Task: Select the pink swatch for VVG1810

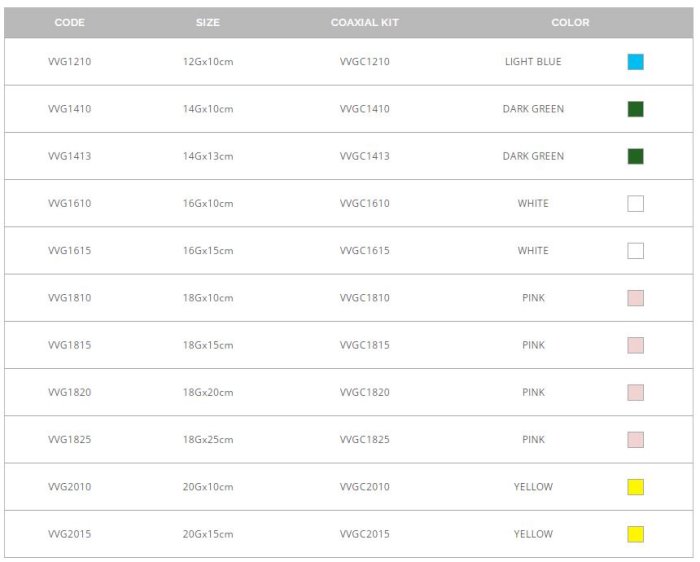Action: coord(635,298)
